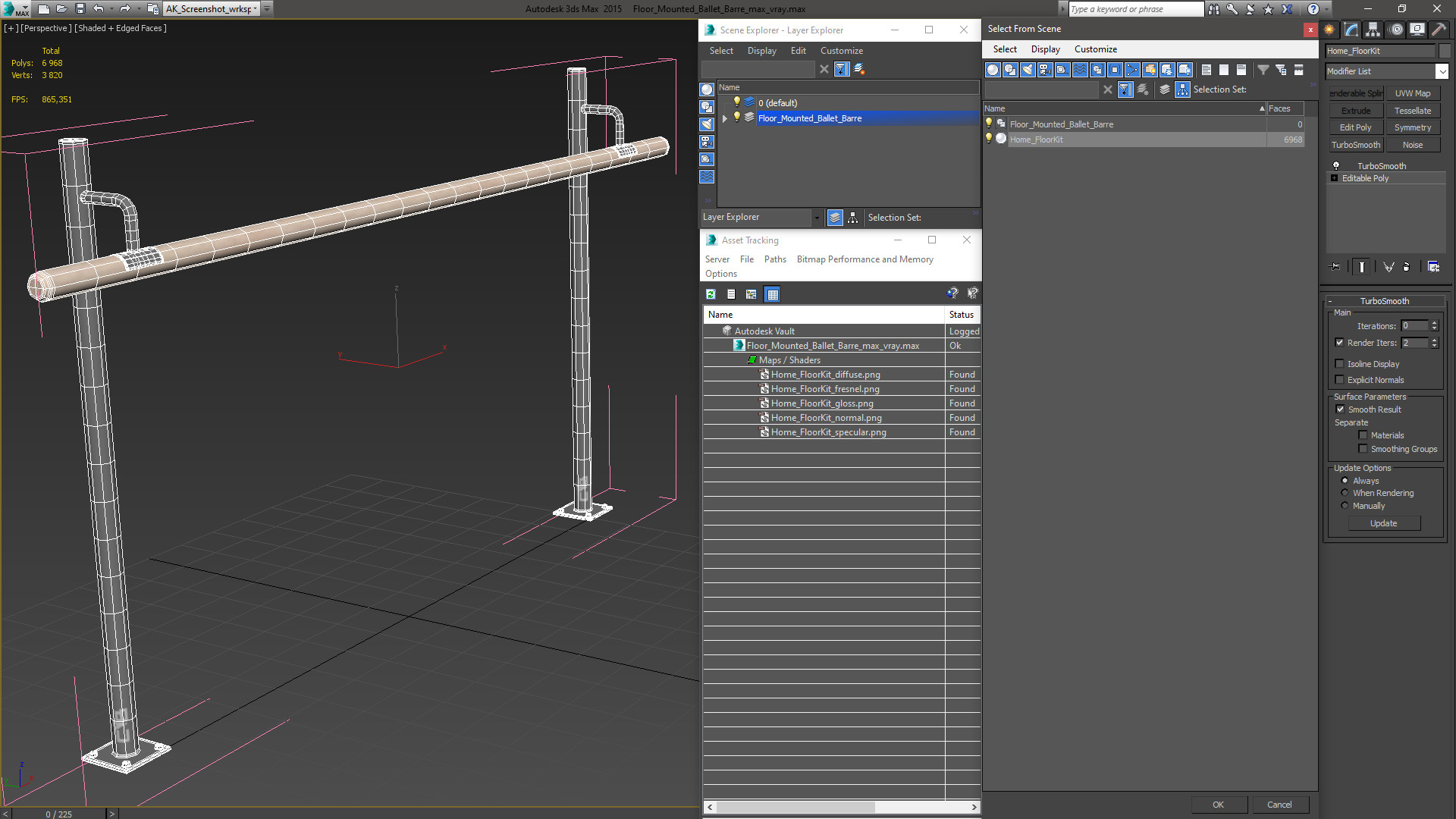Toggle the Display Lights filter icon
The height and width of the screenshot is (819, 1456).
tap(1027, 70)
